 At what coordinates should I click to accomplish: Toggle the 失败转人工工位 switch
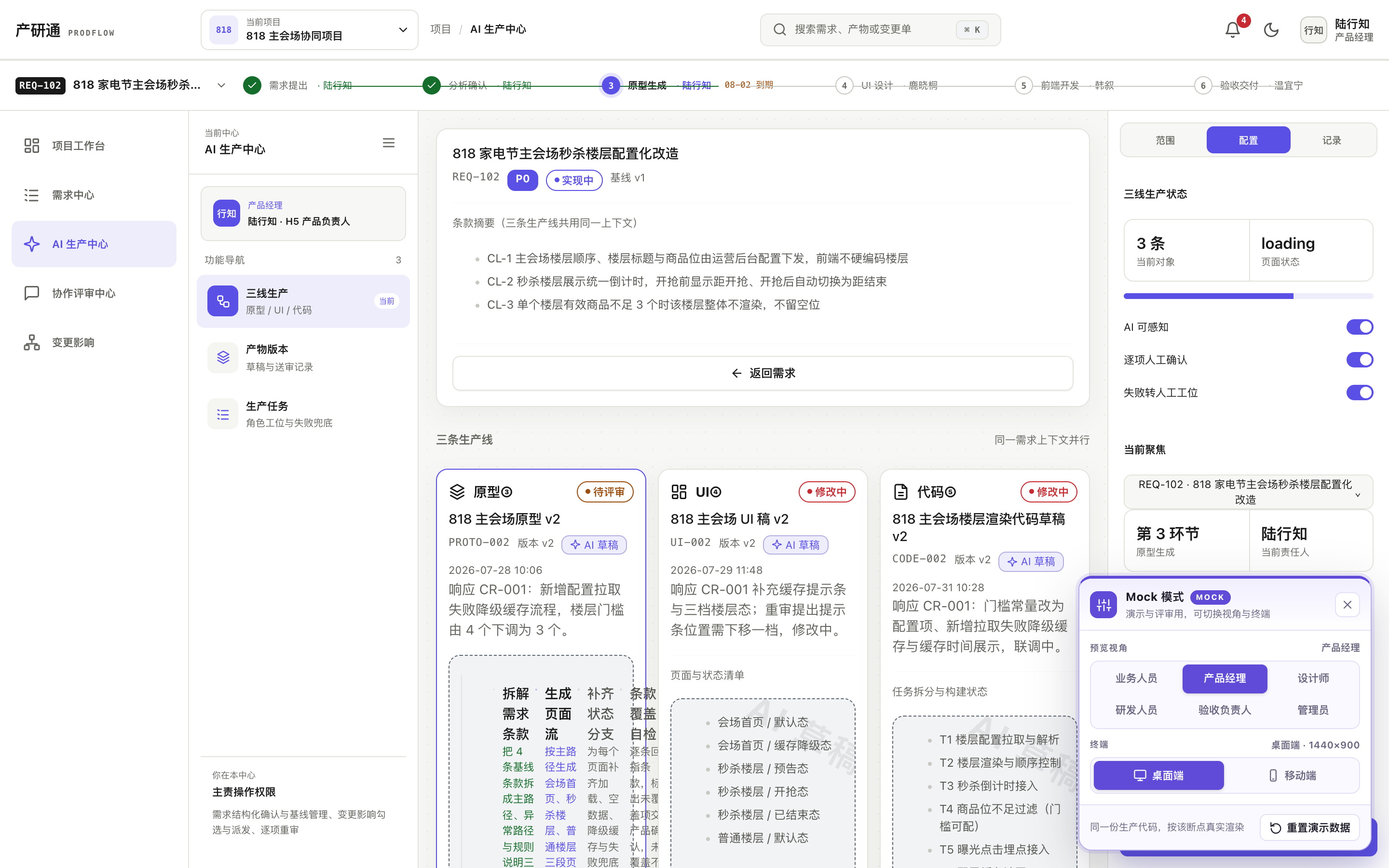1360,393
